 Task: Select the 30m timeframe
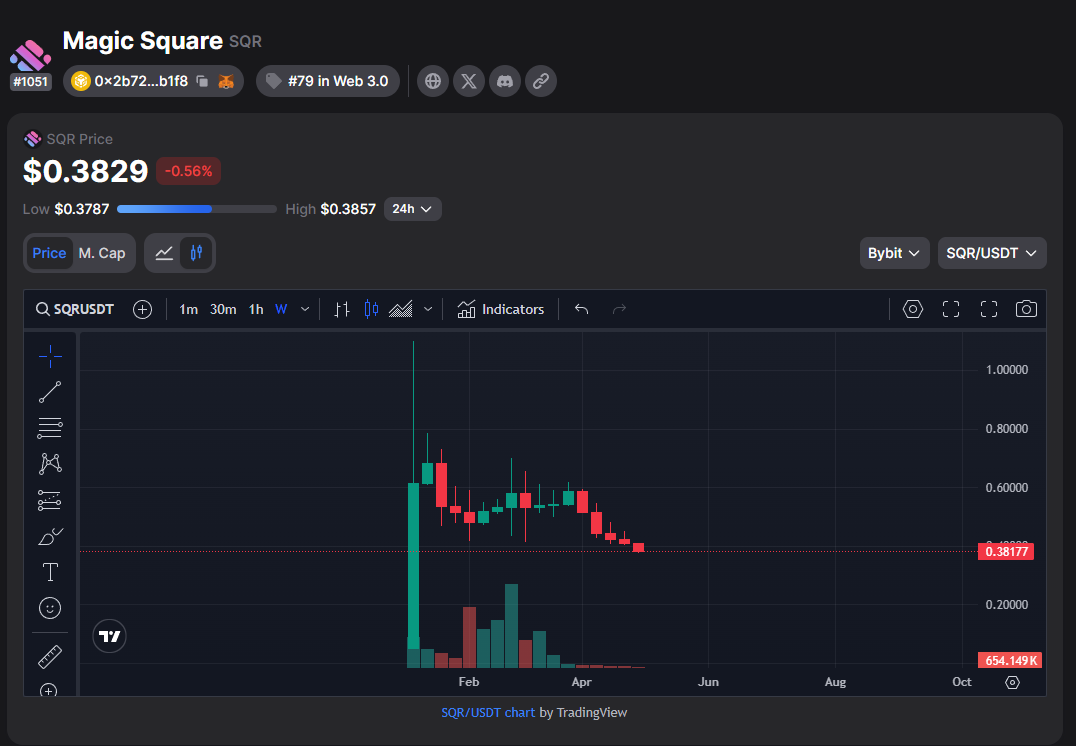(223, 310)
